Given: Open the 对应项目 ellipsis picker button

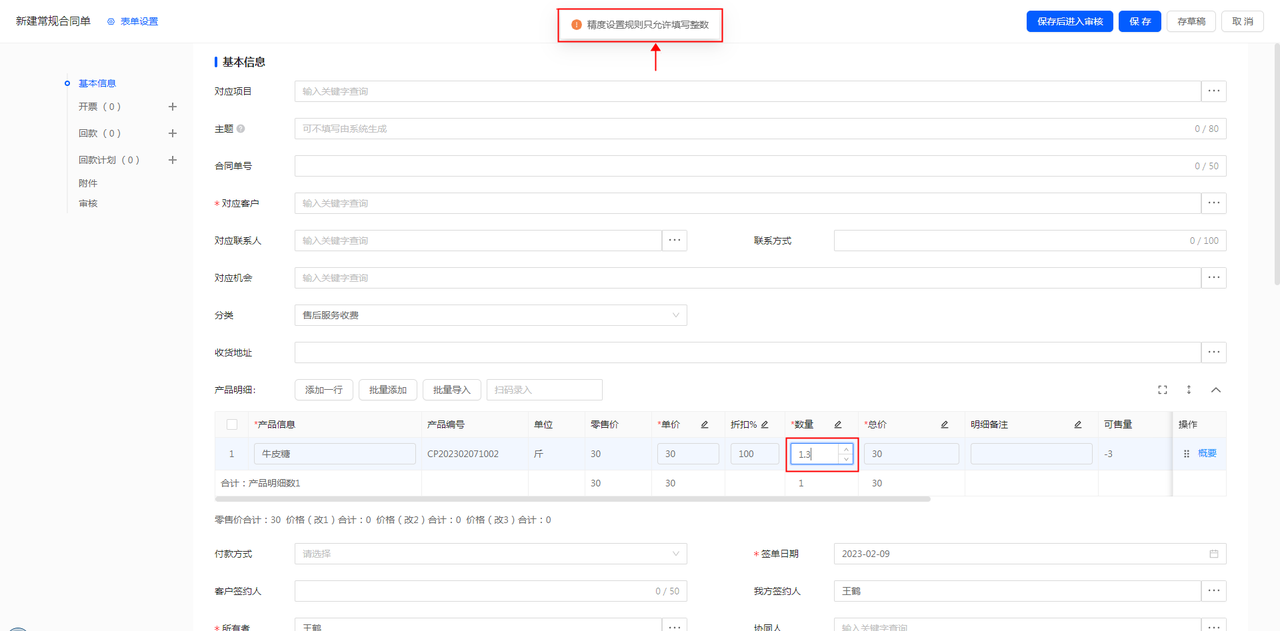Looking at the screenshot, I should pos(1214,91).
